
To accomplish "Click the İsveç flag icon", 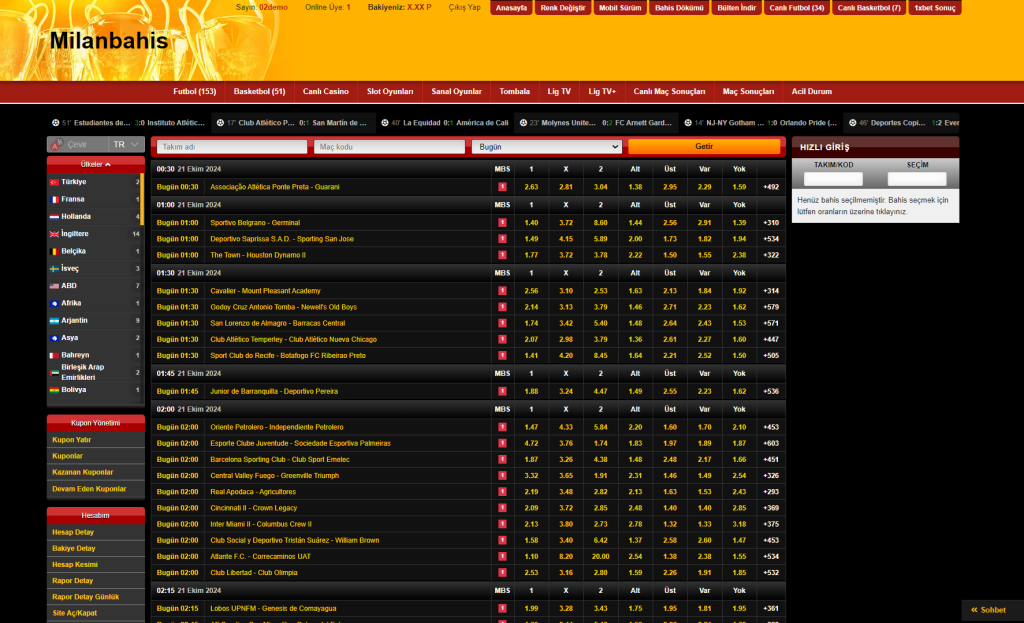I will [55, 269].
